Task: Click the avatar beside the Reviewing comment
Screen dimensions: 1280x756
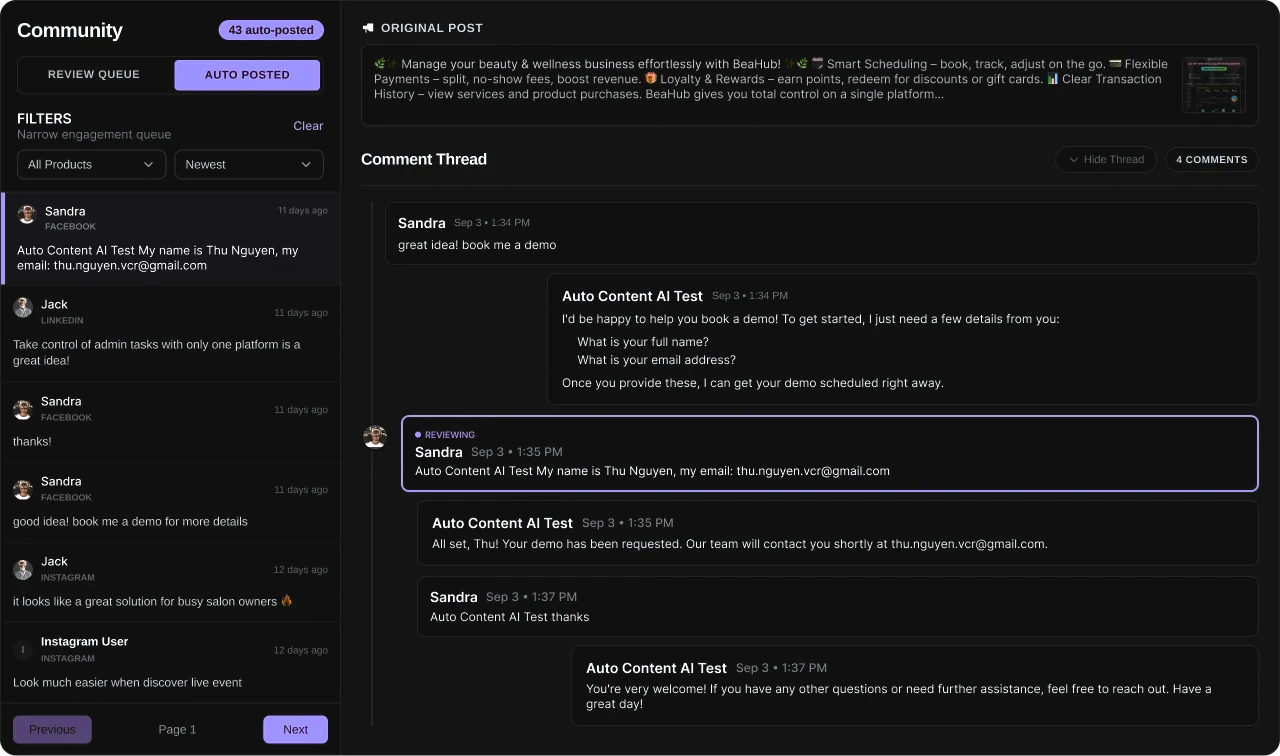Action: coord(375,436)
